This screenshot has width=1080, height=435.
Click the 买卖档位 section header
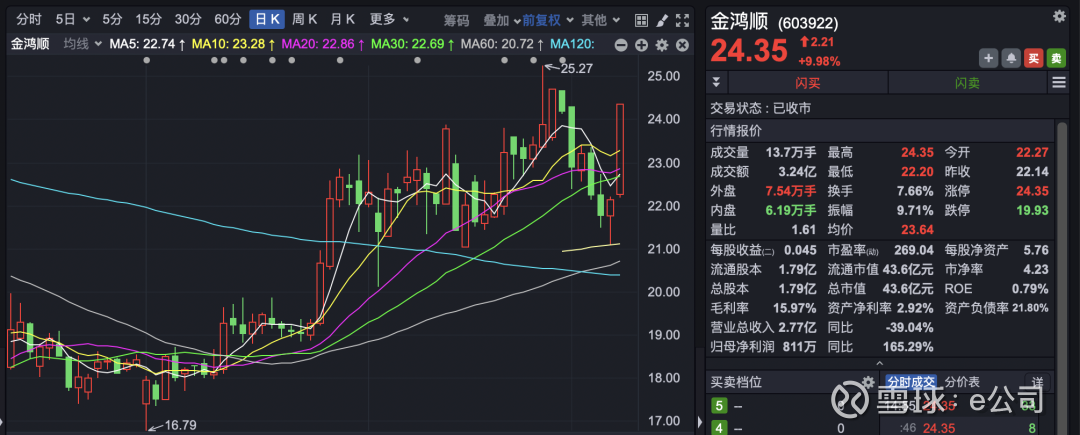[x=736, y=382]
